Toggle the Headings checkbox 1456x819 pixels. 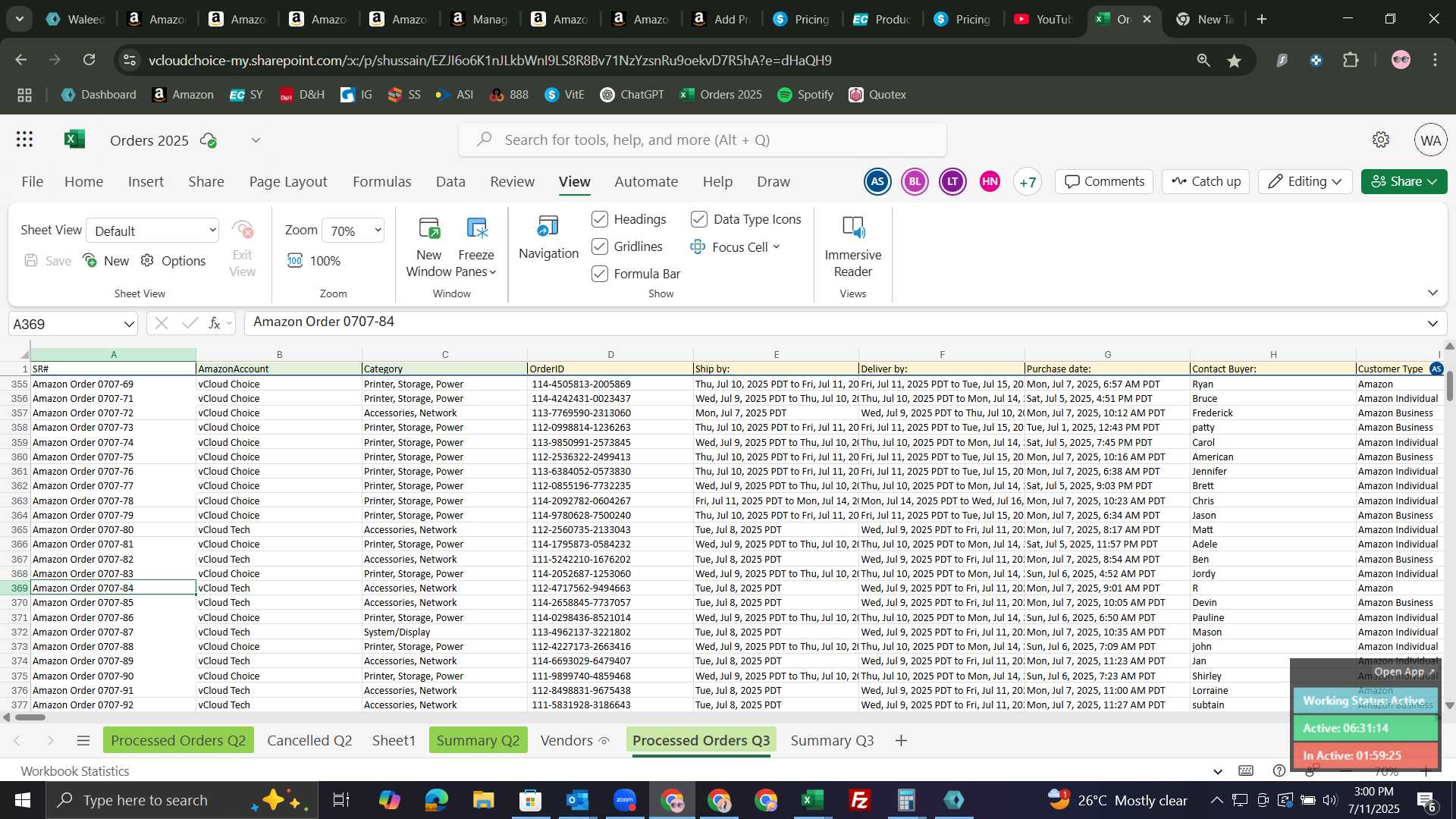pos(600,219)
